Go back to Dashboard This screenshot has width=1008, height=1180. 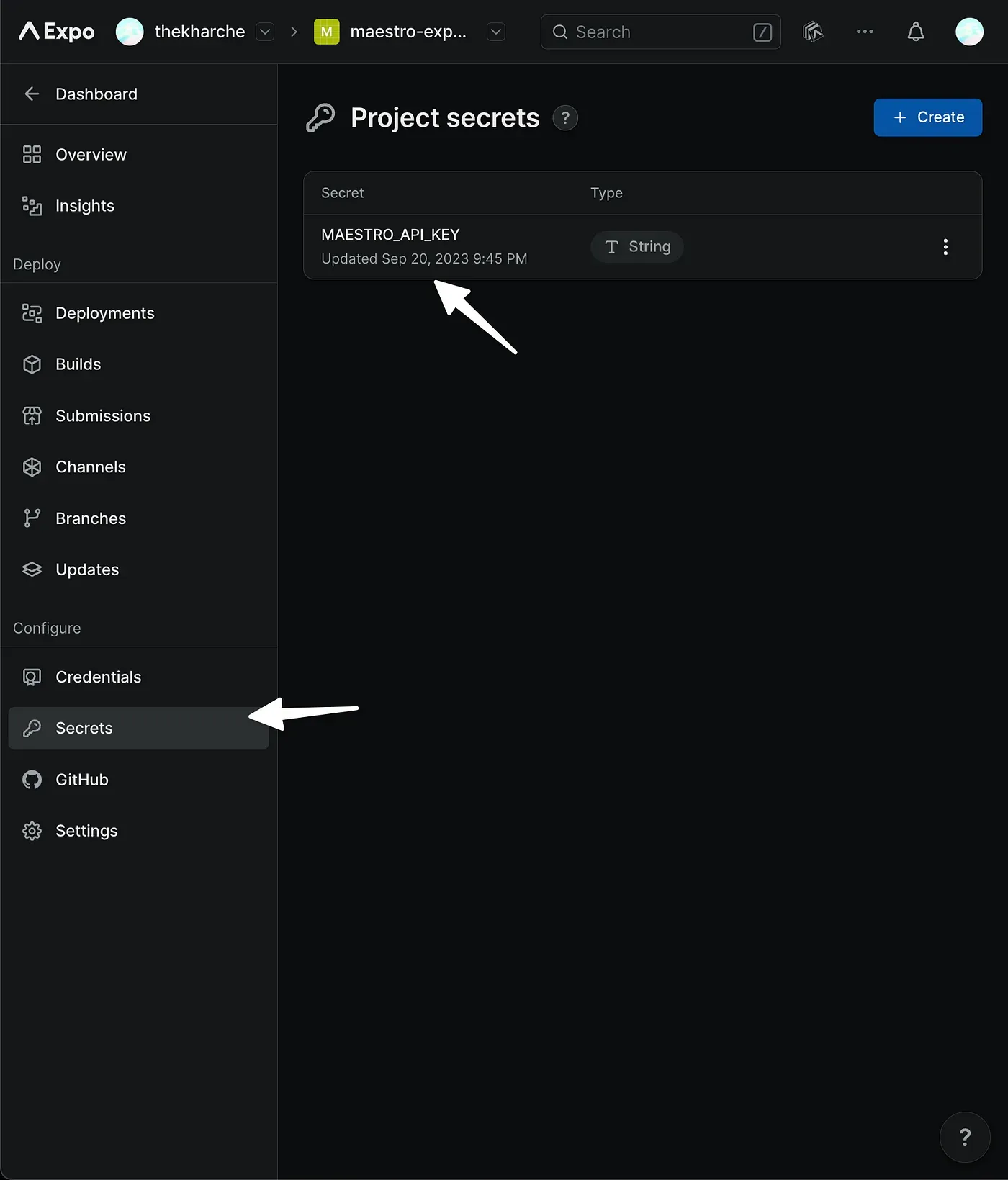pos(96,94)
